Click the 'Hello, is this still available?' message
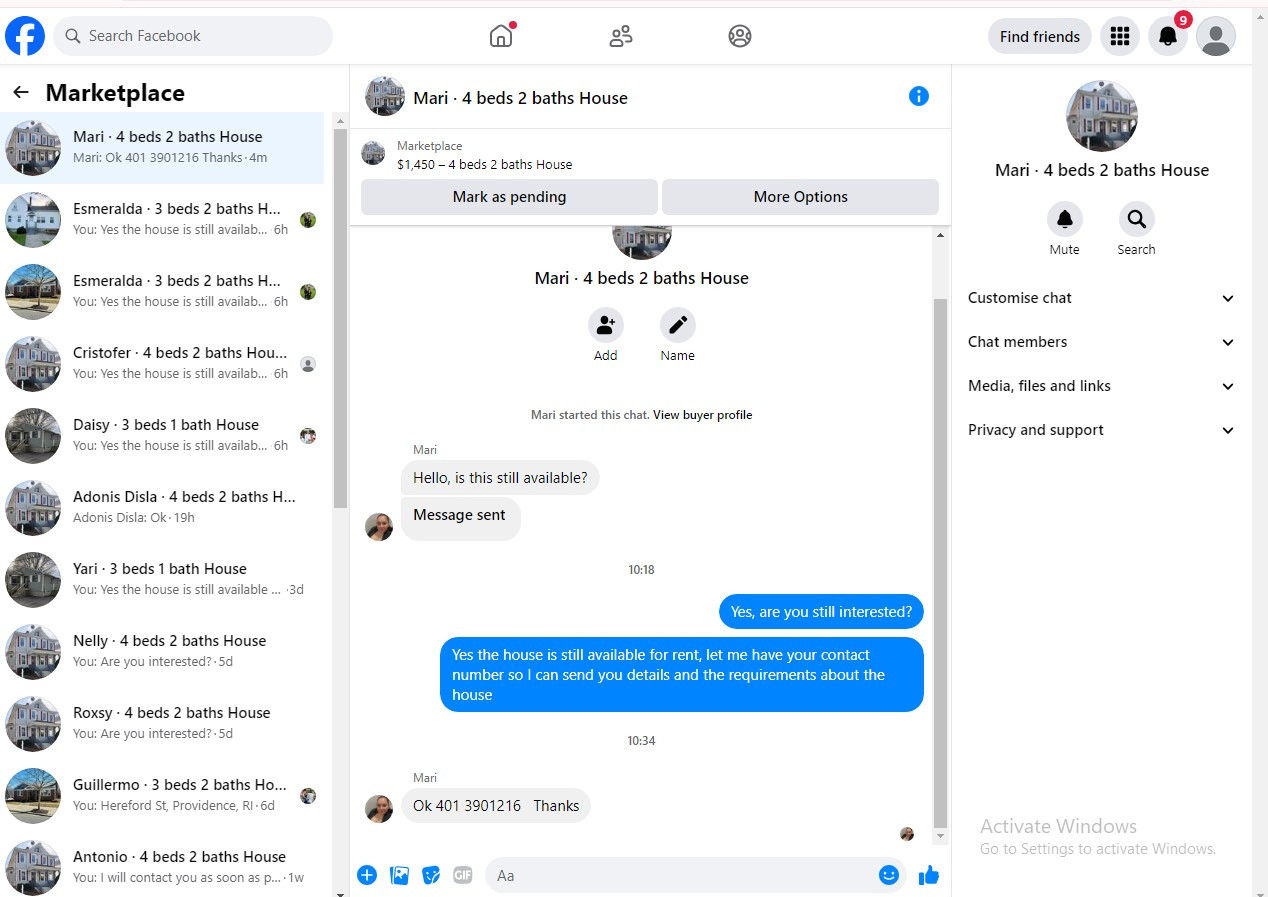The image size is (1268, 897). 500,478
